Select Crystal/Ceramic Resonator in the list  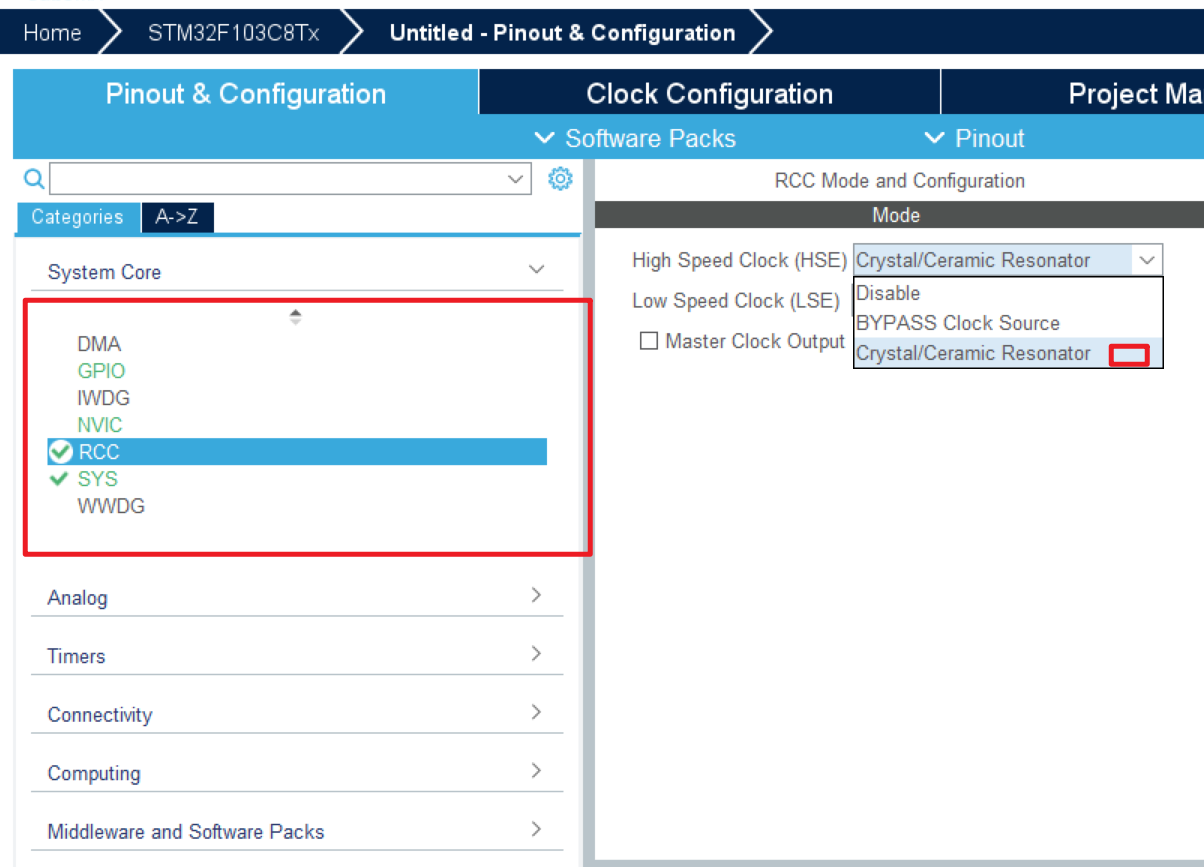[1008, 353]
